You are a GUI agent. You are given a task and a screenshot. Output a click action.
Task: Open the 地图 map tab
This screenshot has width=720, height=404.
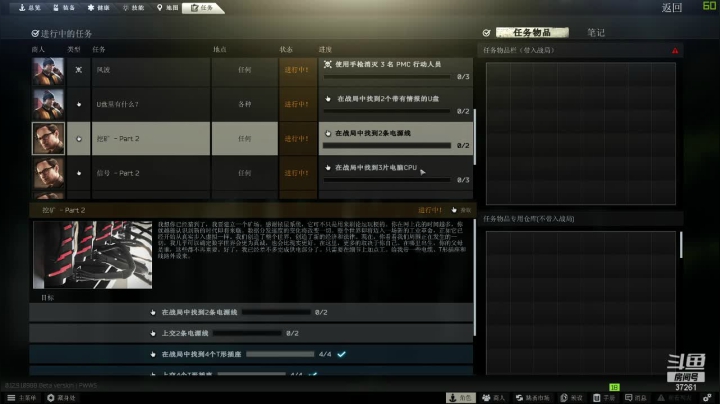click(x=167, y=7)
